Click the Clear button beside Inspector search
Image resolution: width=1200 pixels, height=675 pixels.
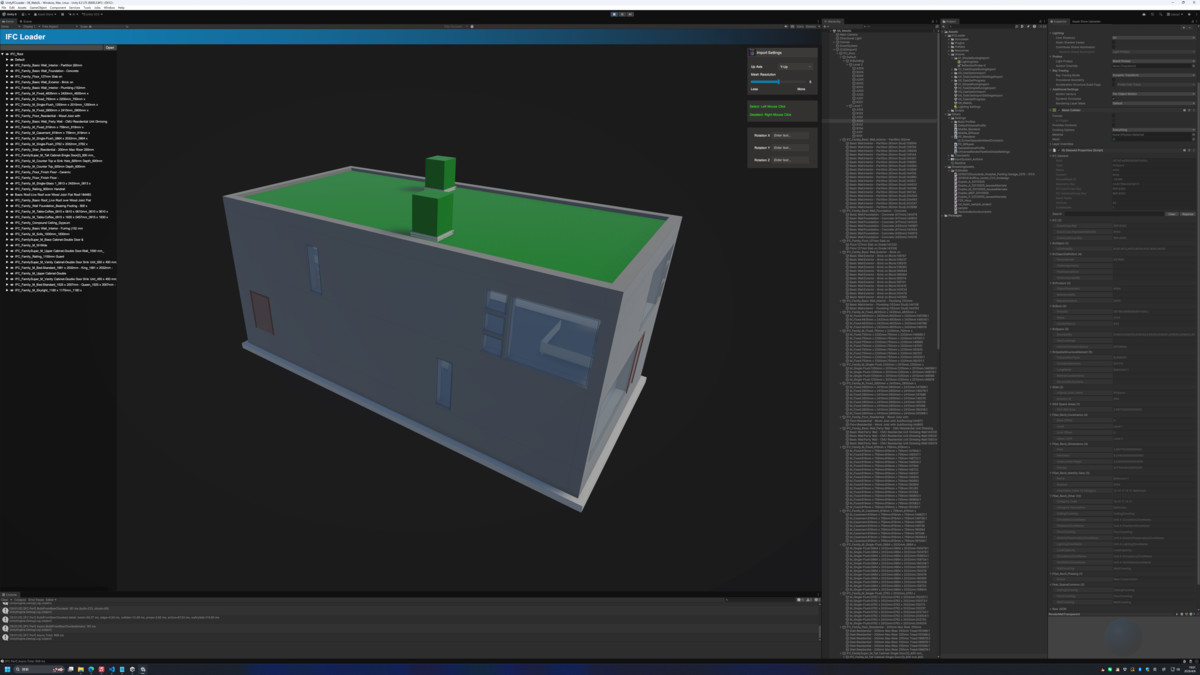pos(1172,214)
